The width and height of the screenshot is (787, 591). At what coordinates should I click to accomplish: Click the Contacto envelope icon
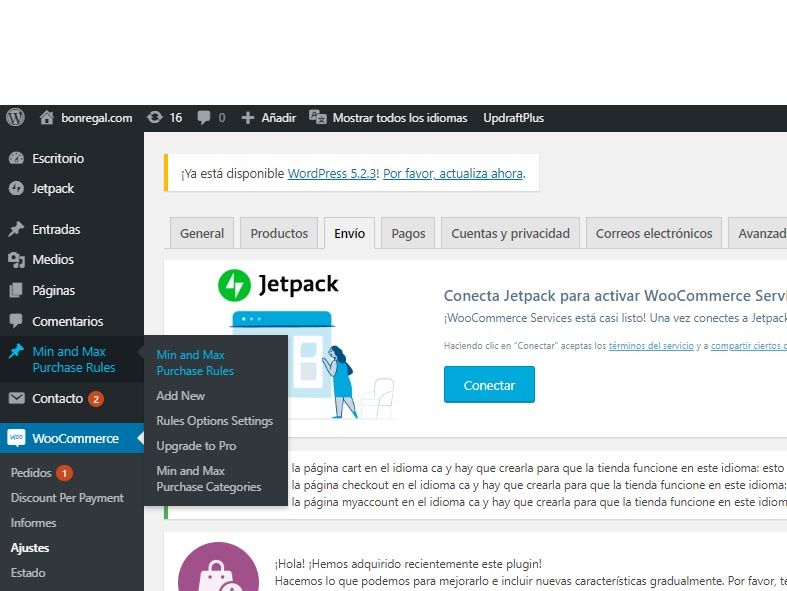[16, 398]
